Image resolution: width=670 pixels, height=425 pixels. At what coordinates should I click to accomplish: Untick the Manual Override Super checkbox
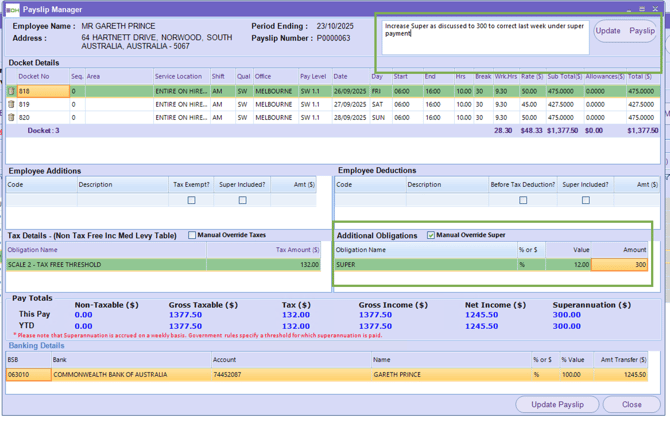[x=431, y=236]
